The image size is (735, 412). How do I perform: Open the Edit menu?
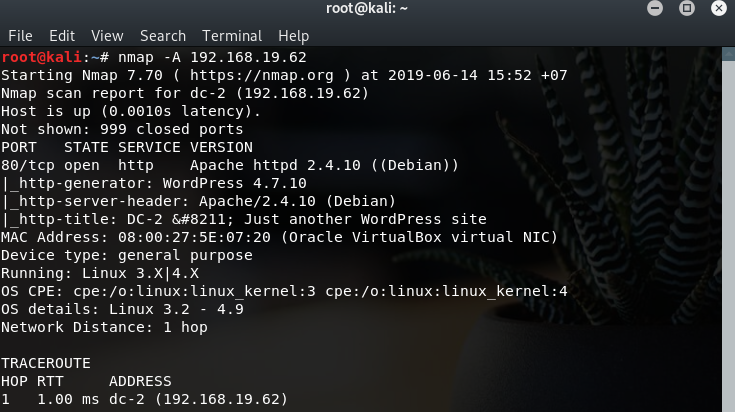tap(62, 36)
